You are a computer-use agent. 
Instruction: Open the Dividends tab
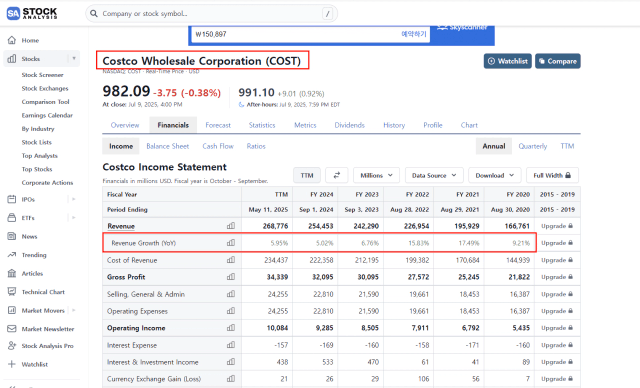[349, 125]
